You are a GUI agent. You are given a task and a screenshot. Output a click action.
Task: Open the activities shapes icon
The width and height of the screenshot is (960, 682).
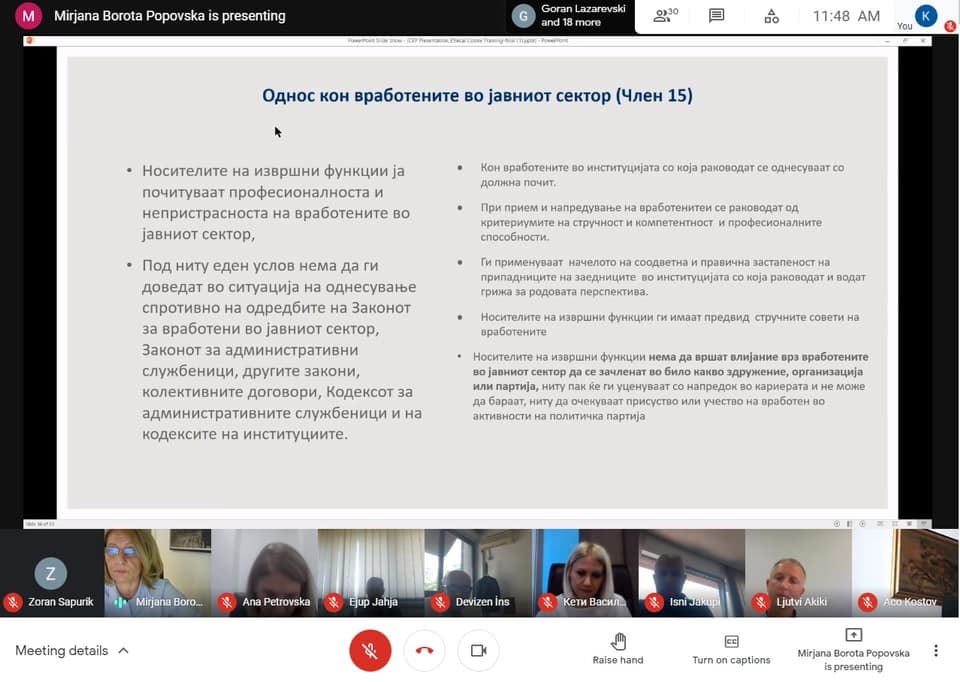(771, 16)
